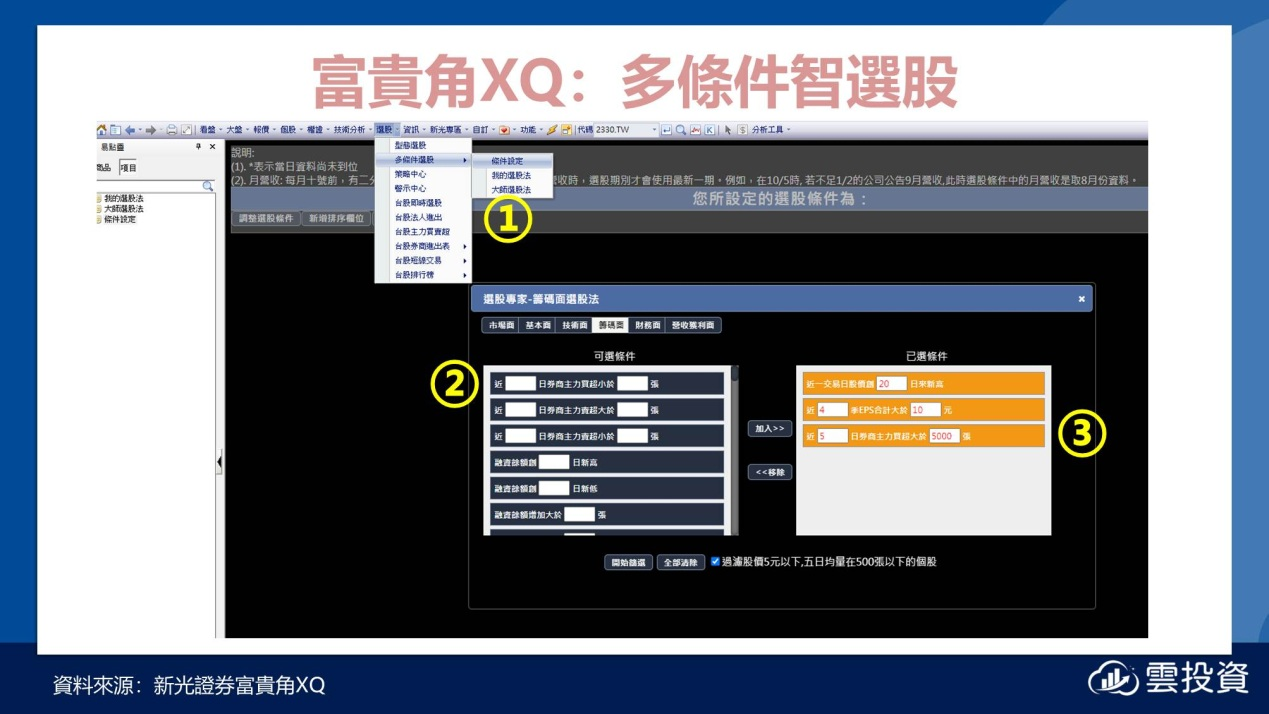Expand the 台股券商進出表 submenu
The height and width of the screenshot is (714, 1269).
(423, 246)
